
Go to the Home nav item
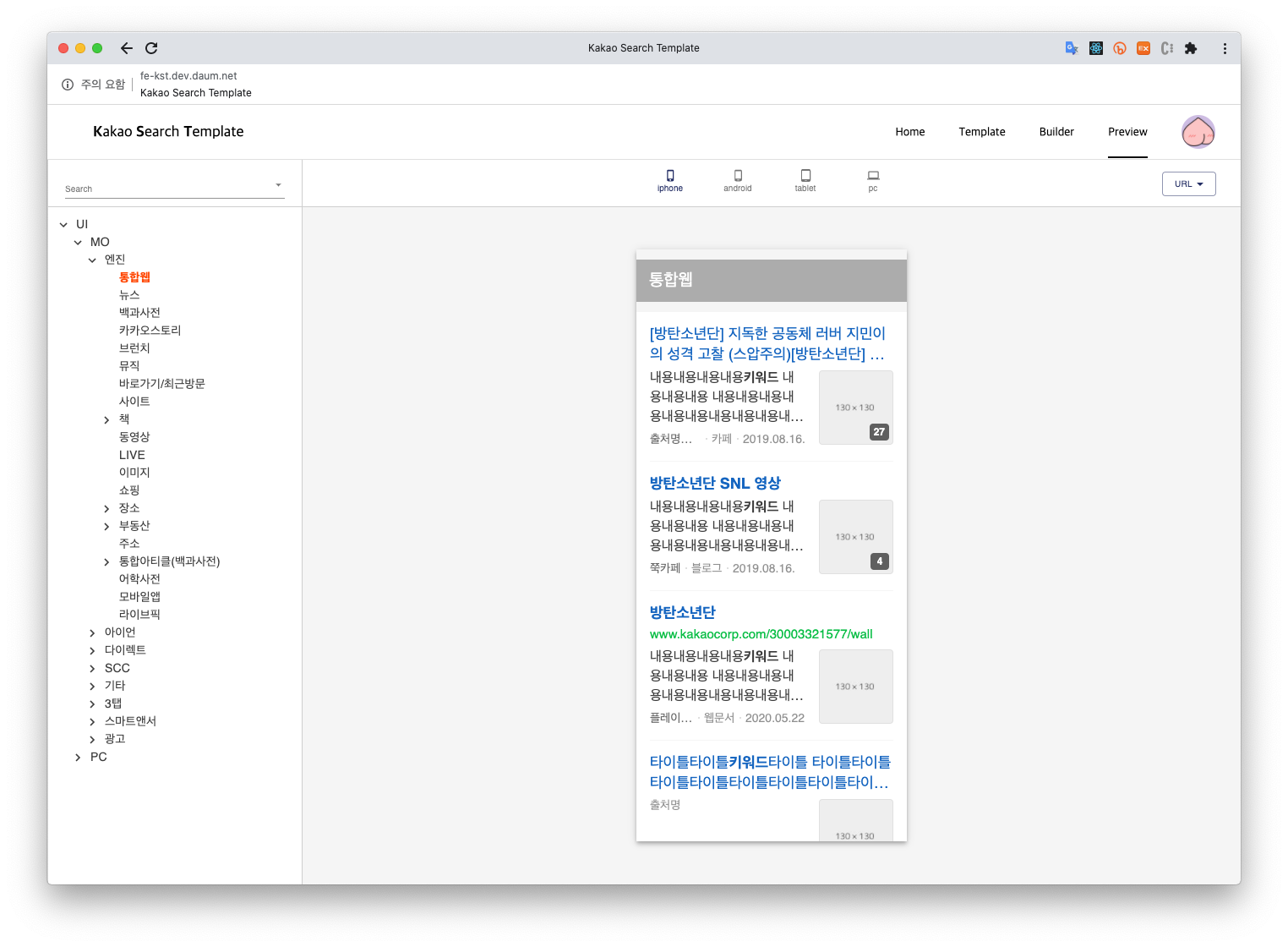pyautogui.click(x=910, y=132)
